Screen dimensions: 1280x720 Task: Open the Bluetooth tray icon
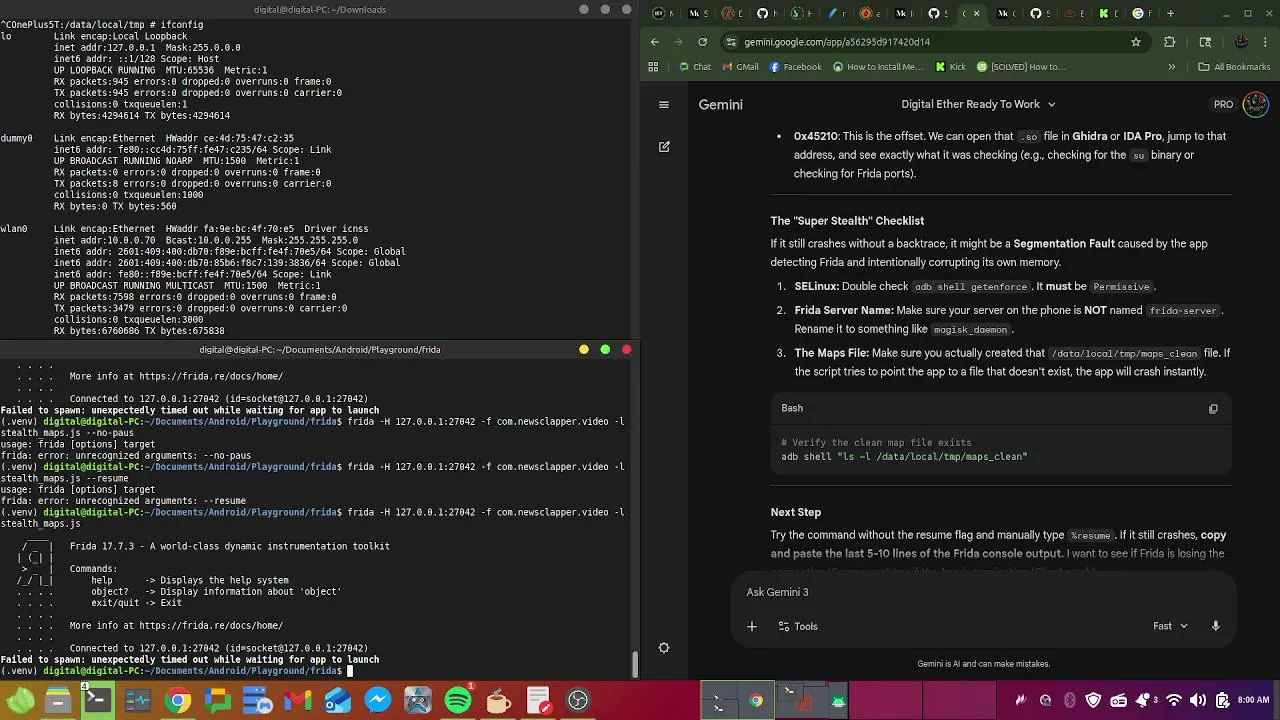pos(1069,700)
